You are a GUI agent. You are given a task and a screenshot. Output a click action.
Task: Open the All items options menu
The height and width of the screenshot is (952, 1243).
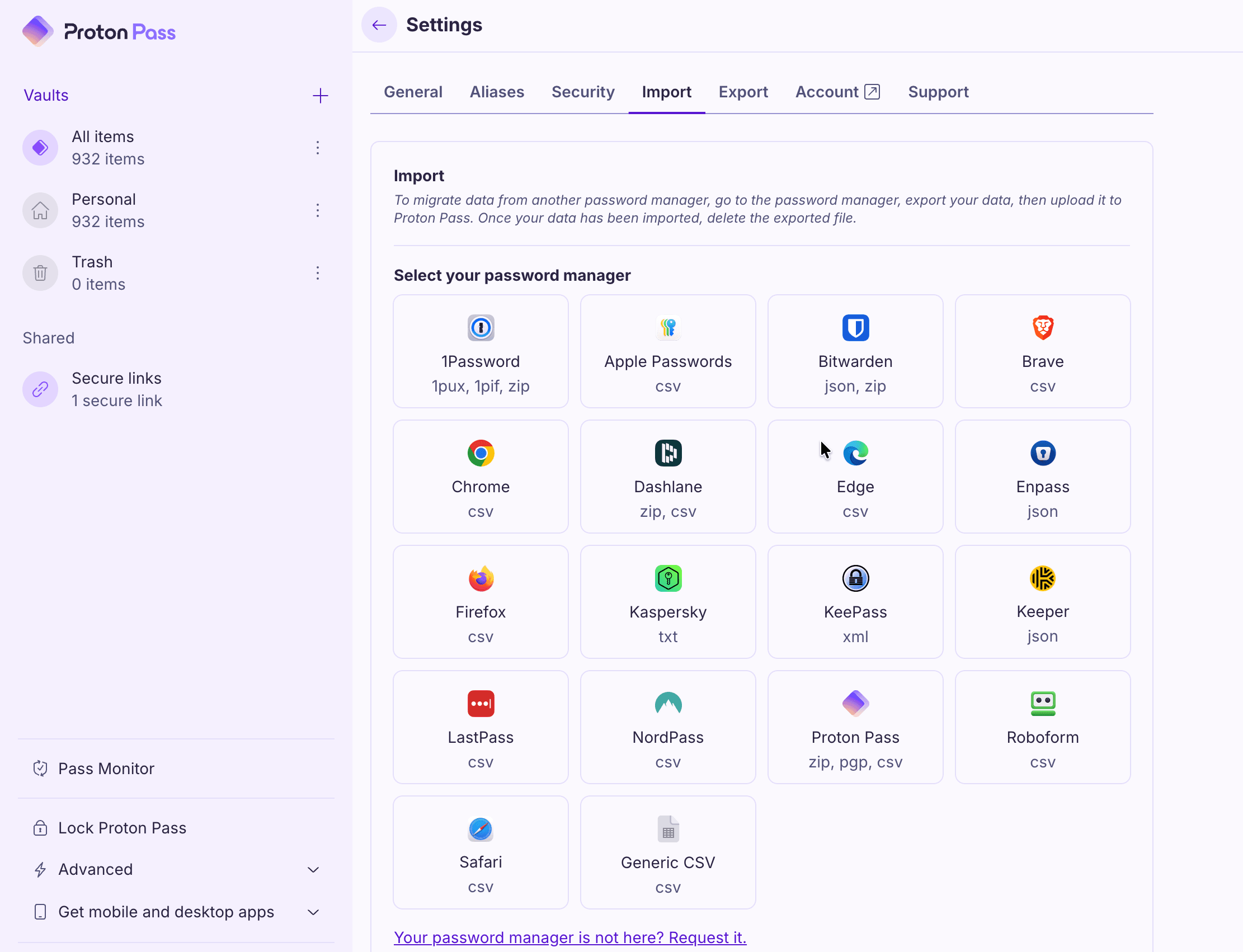318,148
